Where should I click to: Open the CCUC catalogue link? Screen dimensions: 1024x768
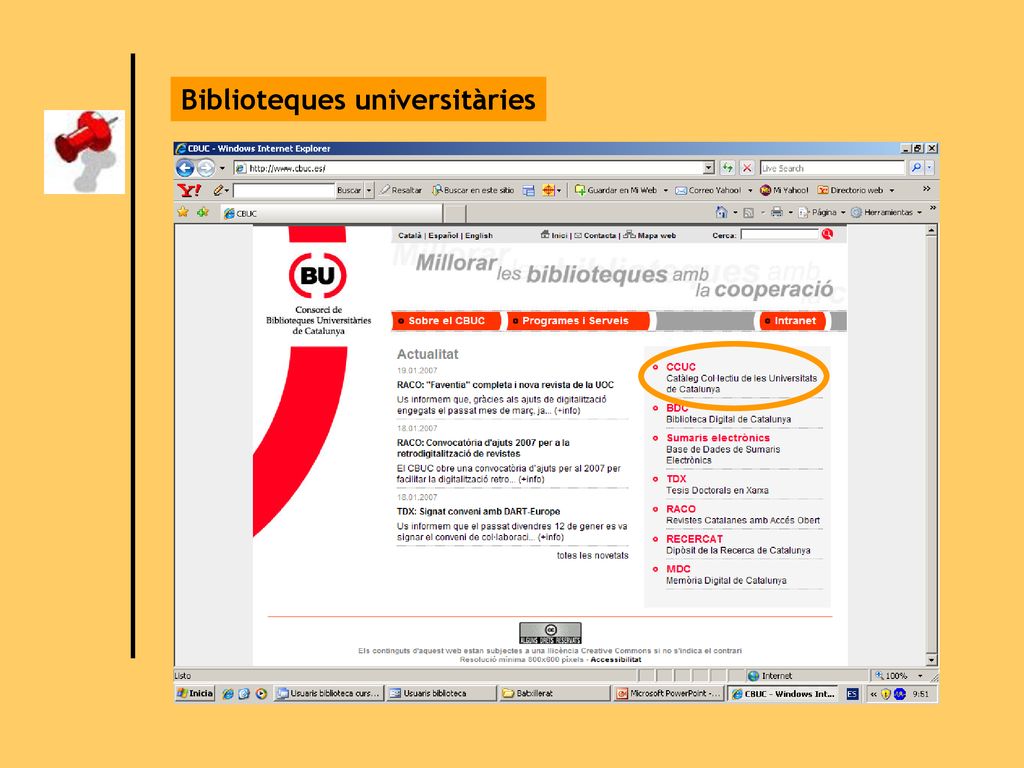pos(680,367)
